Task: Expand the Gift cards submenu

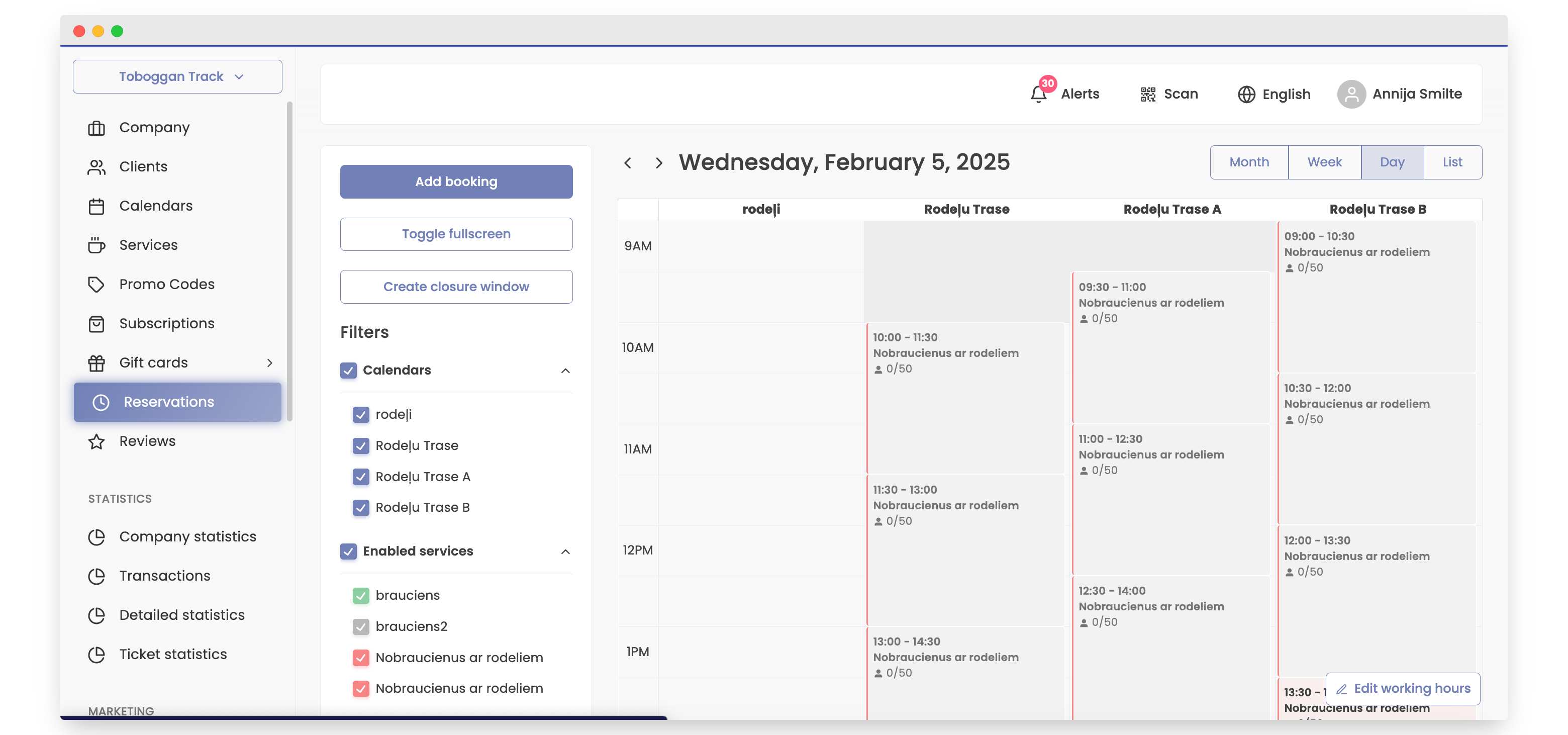Action: (x=270, y=363)
